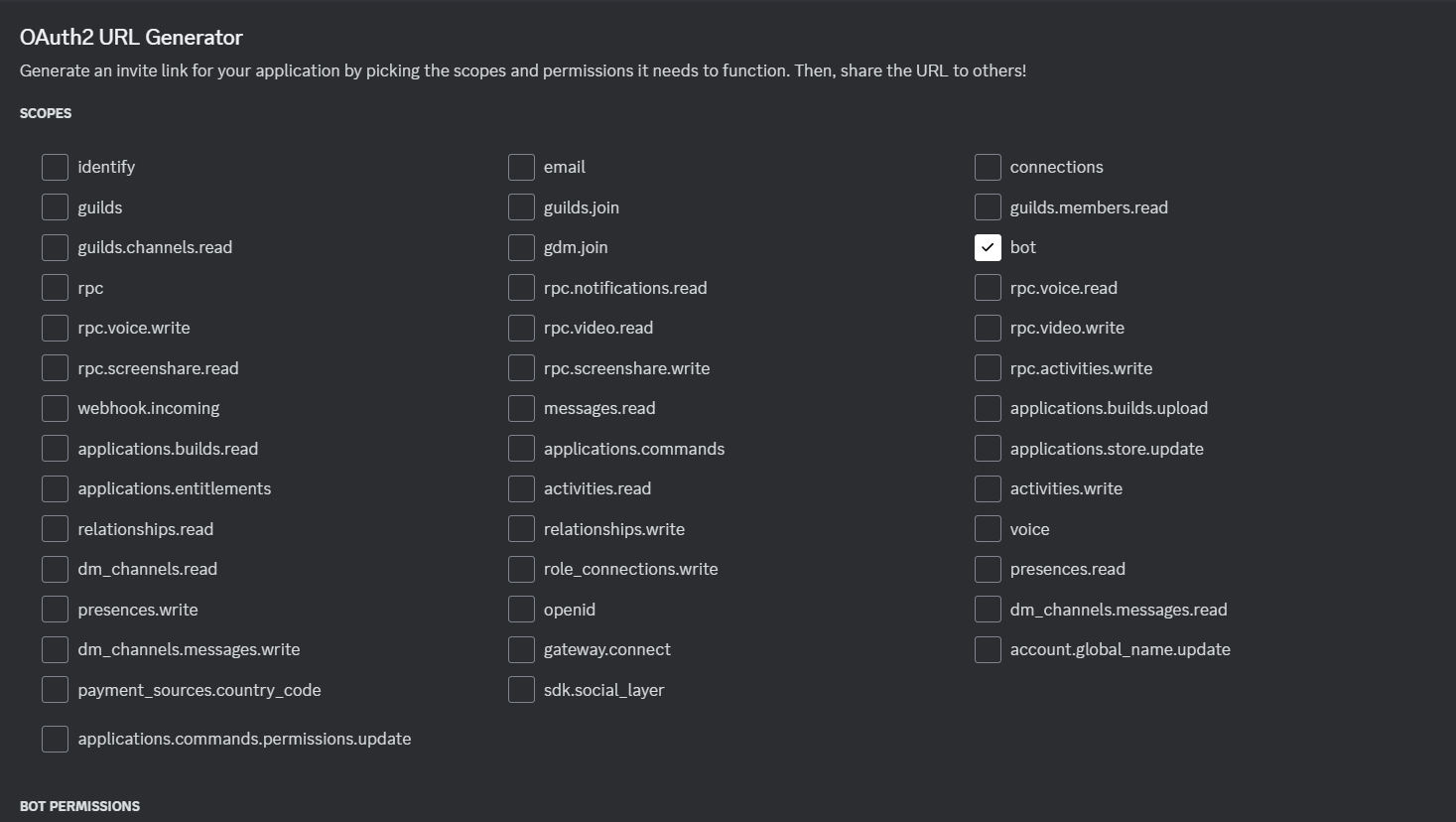
Task: Enable the openid scope
Action: [x=521, y=609]
